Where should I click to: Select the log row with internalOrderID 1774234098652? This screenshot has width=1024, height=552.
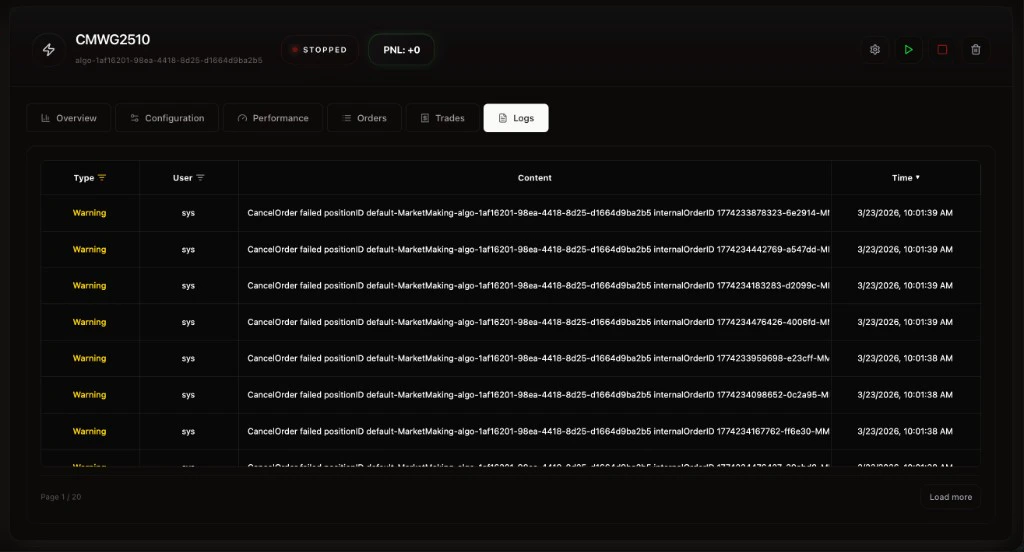511,395
